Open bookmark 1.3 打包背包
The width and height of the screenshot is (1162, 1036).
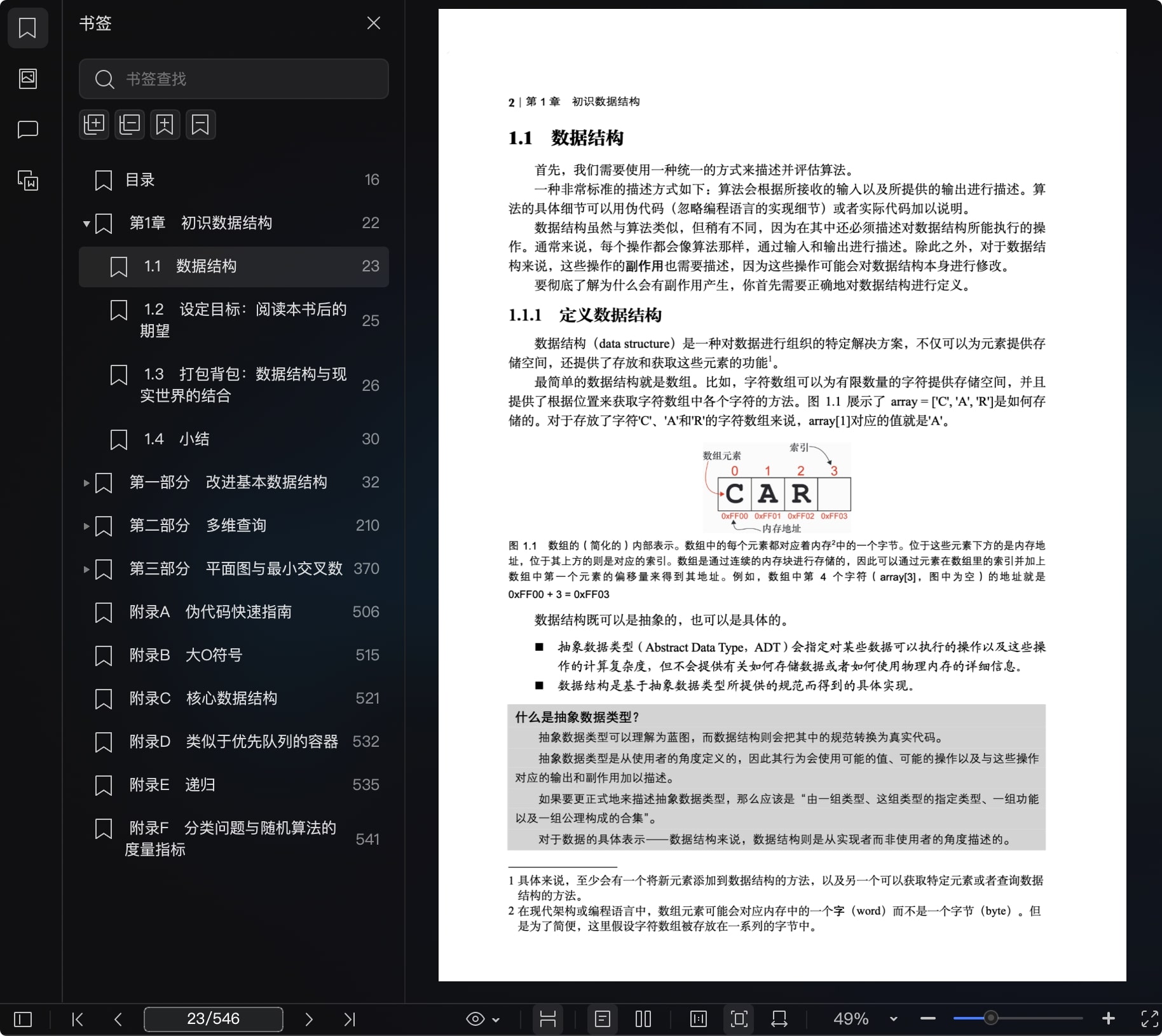(x=234, y=385)
